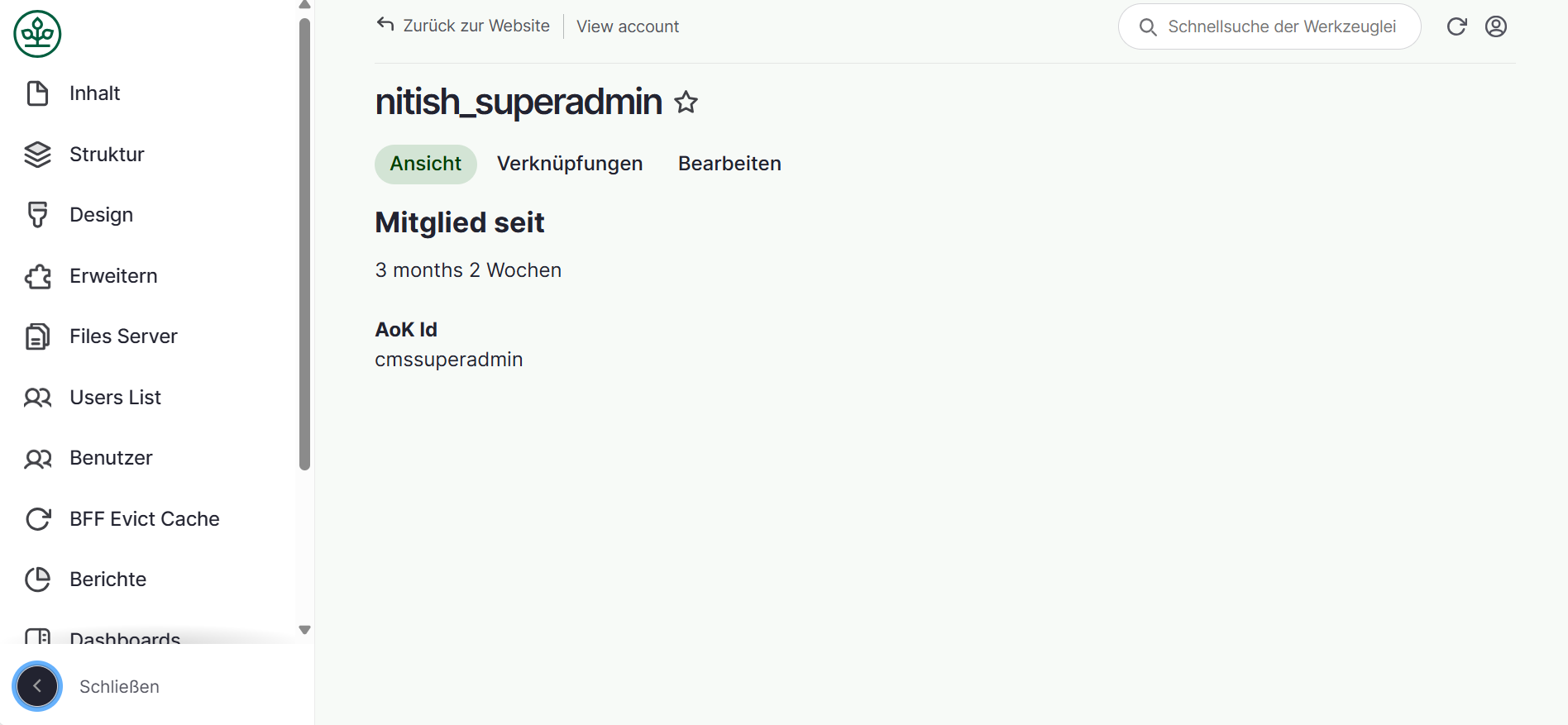Click the Struktur layers icon
Screen dimensions: 1568x725
point(37,155)
